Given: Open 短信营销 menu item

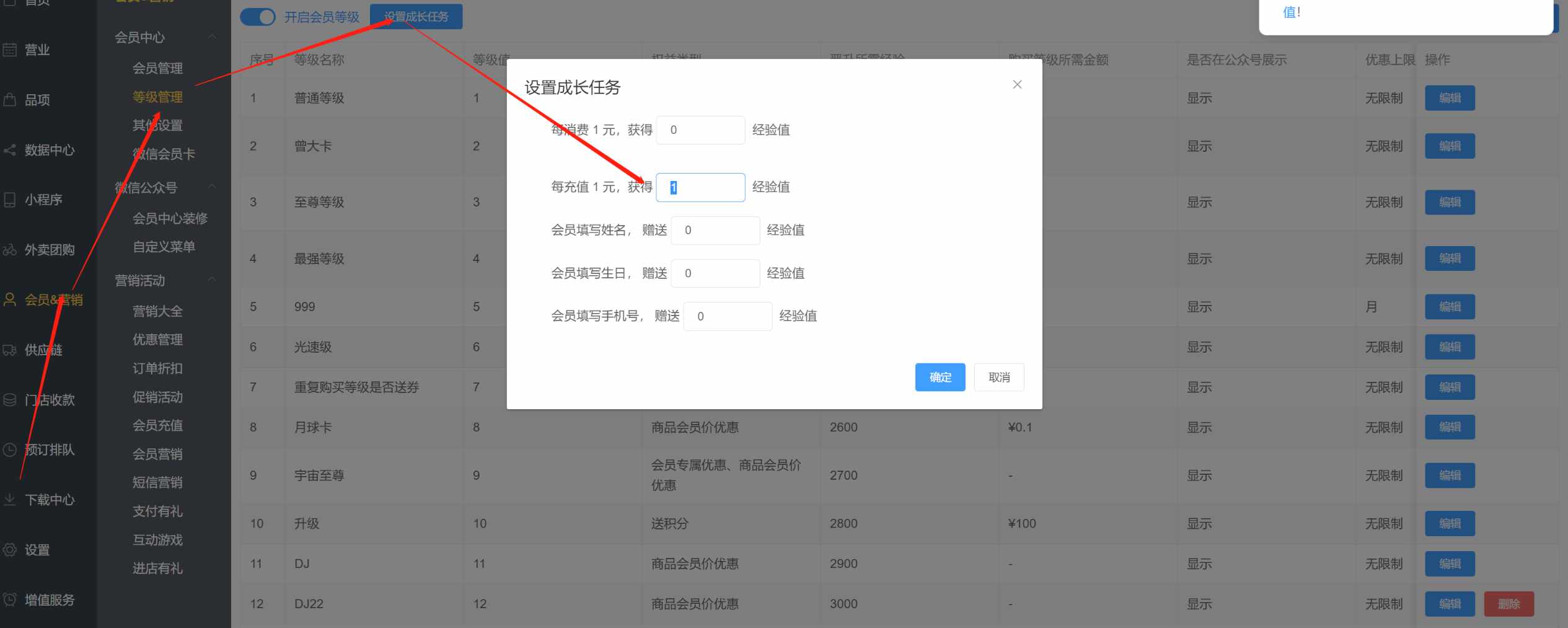Looking at the screenshot, I should pyautogui.click(x=157, y=482).
